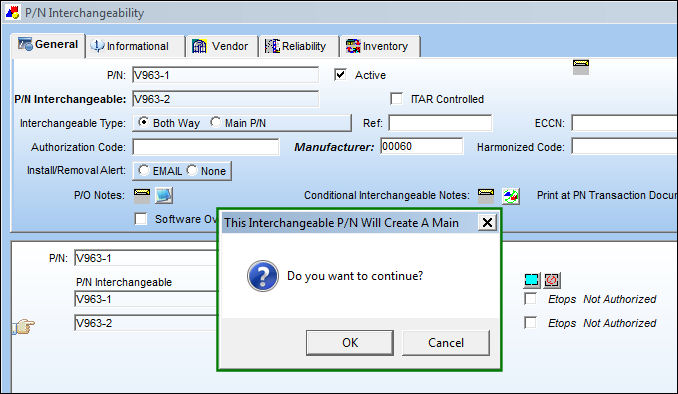
Task: Focus the Ref input field
Action: (x=440, y=123)
